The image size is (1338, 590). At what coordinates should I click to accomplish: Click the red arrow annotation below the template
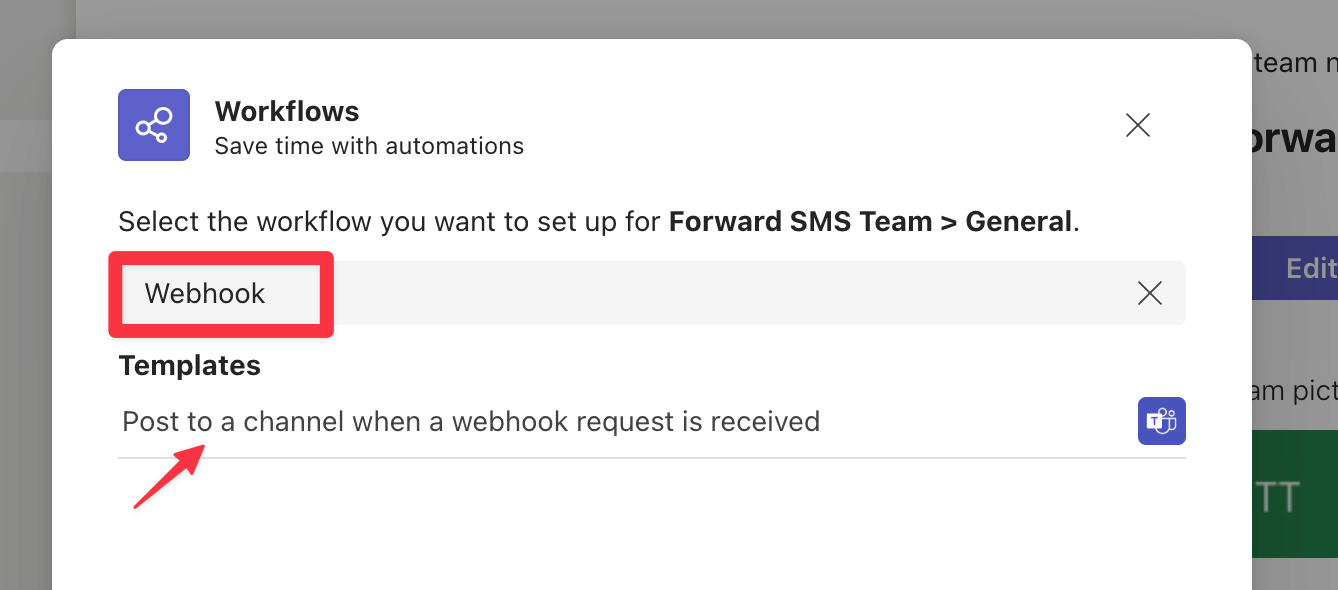click(x=168, y=477)
